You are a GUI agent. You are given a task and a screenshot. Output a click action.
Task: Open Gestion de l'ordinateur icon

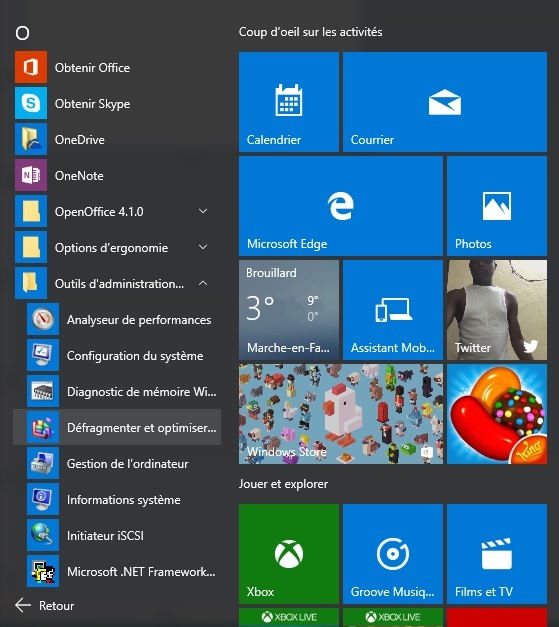coord(43,463)
